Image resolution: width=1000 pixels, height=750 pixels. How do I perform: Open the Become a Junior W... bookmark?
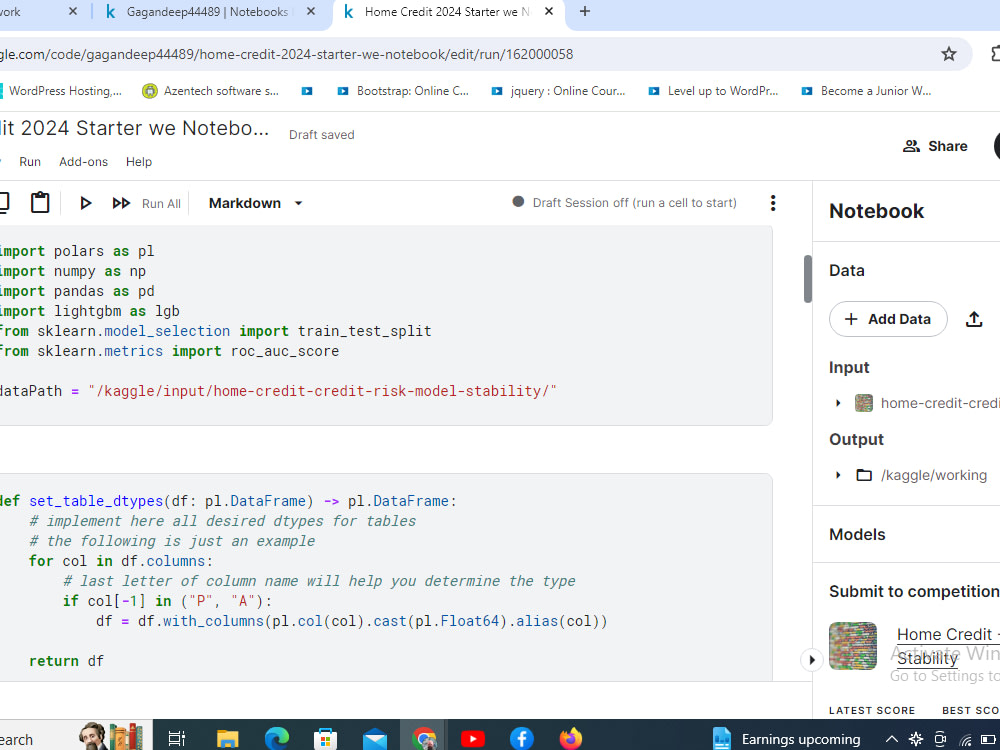[866, 91]
